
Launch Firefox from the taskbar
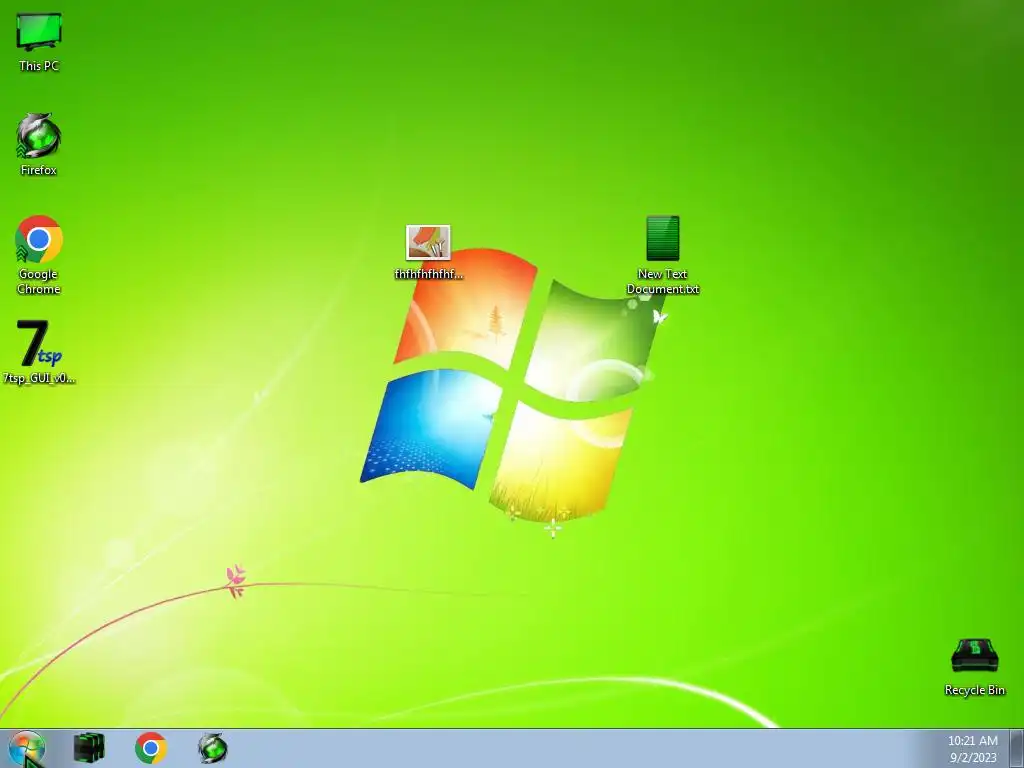pyautogui.click(x=213, y=748)
